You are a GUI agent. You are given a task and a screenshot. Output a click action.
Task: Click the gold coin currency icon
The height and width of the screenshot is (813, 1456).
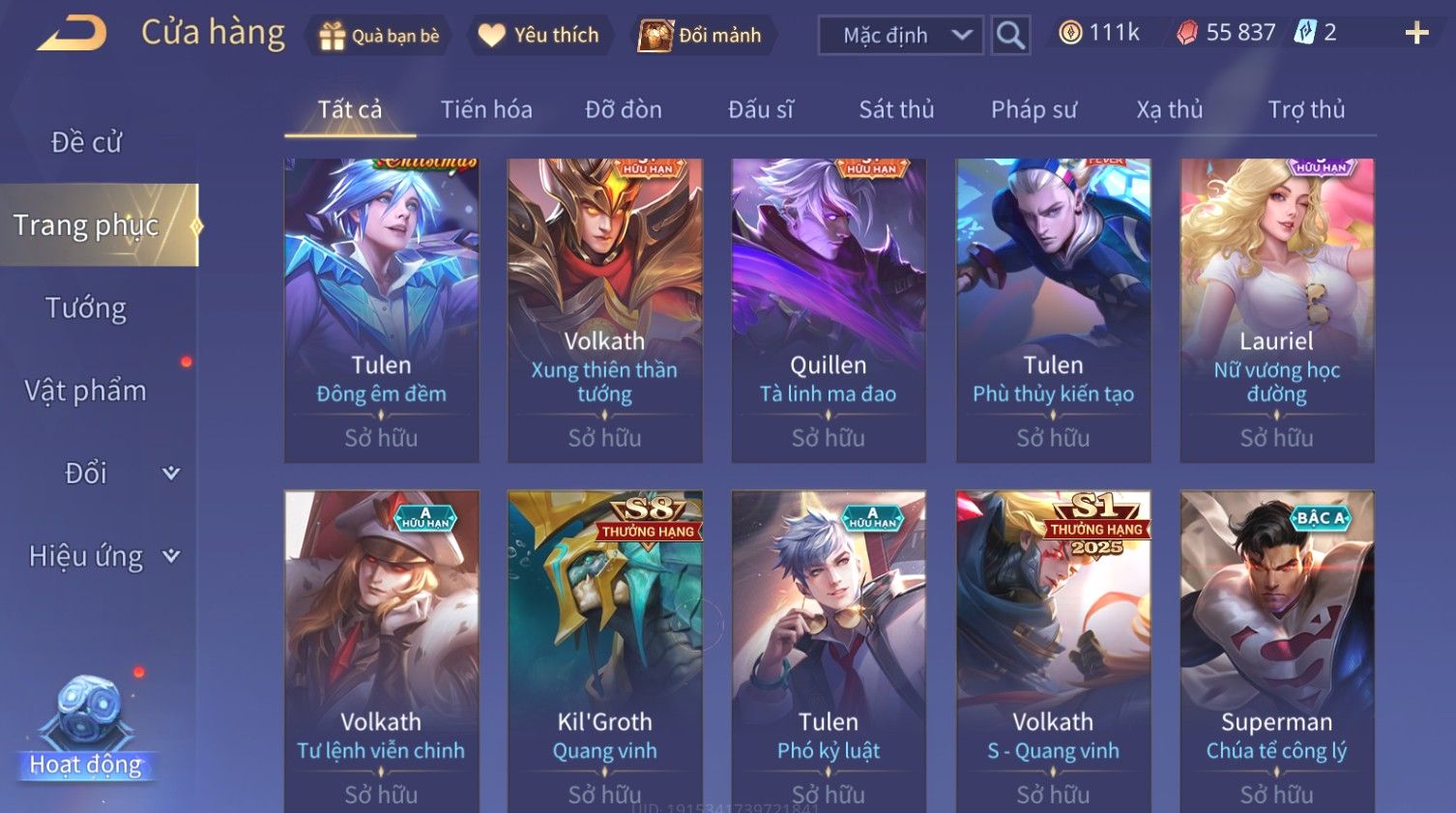tap(1070, 33)
